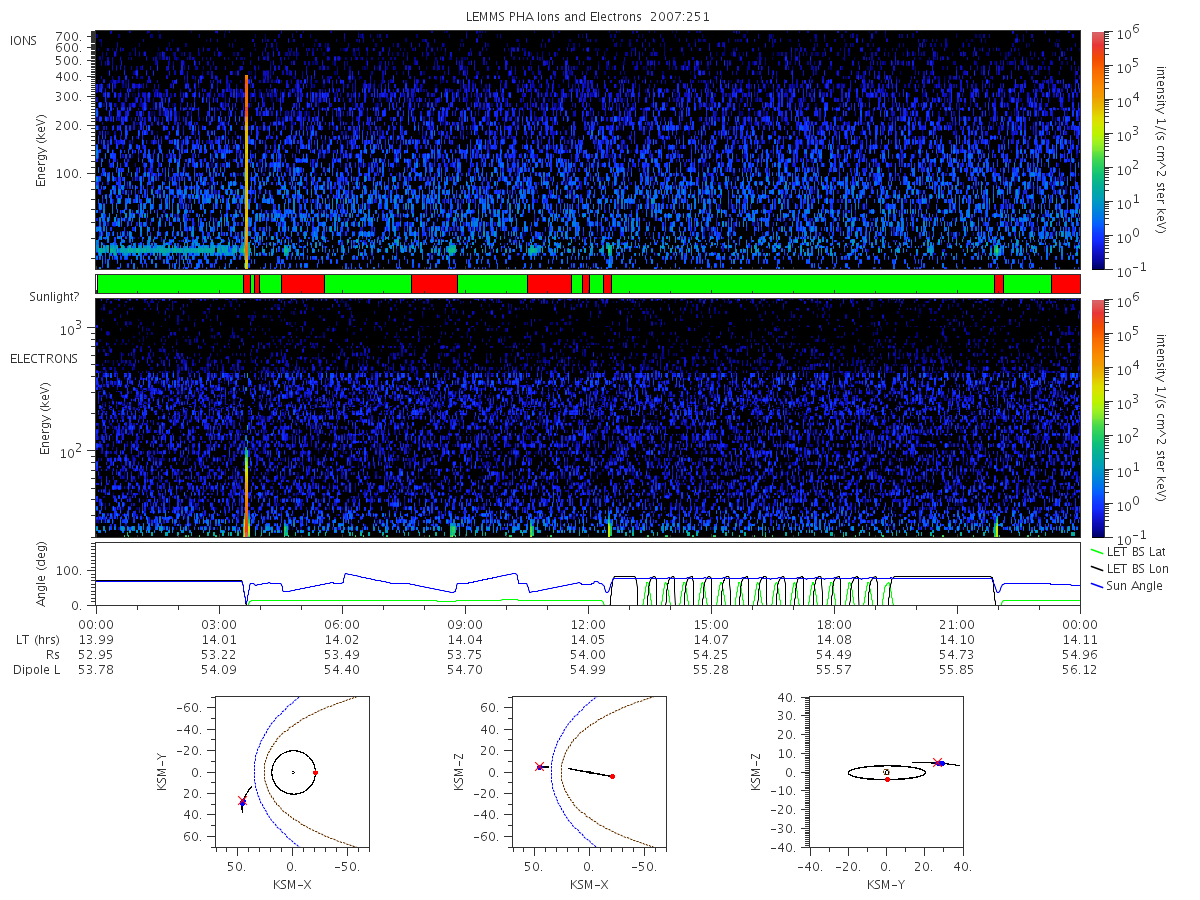The height and width of the screenshot is (900, 1200).
Task: Click the IONS panel label
Action: [x=25, y=41]
